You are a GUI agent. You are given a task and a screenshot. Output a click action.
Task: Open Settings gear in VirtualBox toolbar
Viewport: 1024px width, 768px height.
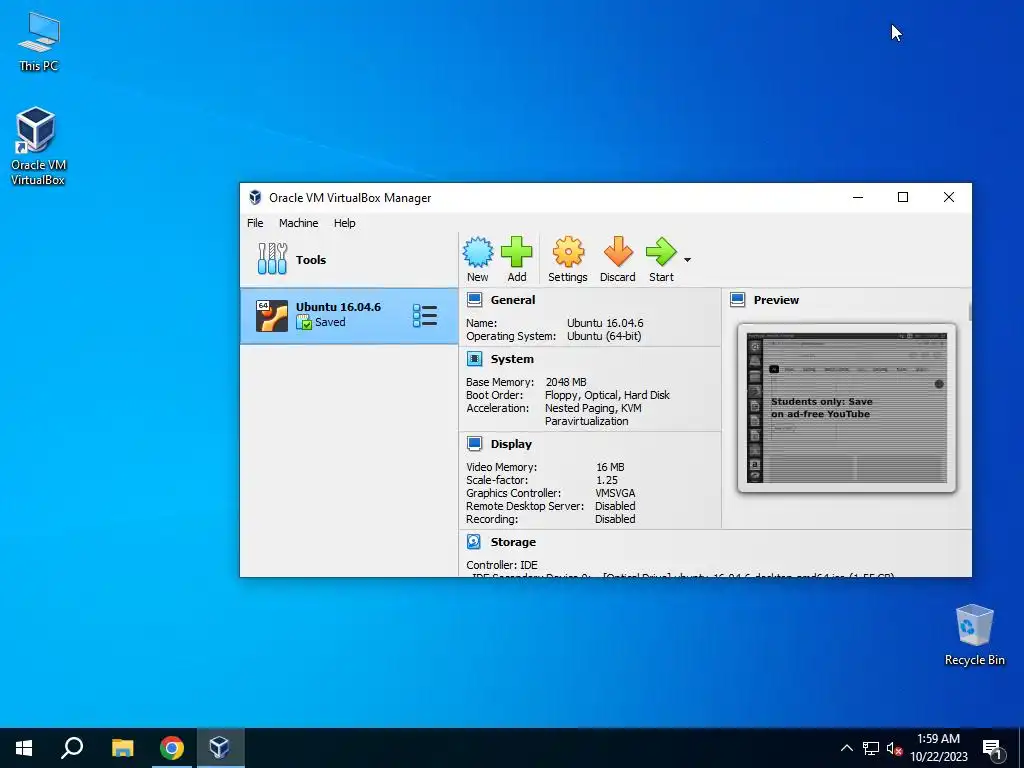[x=568, y=252]
